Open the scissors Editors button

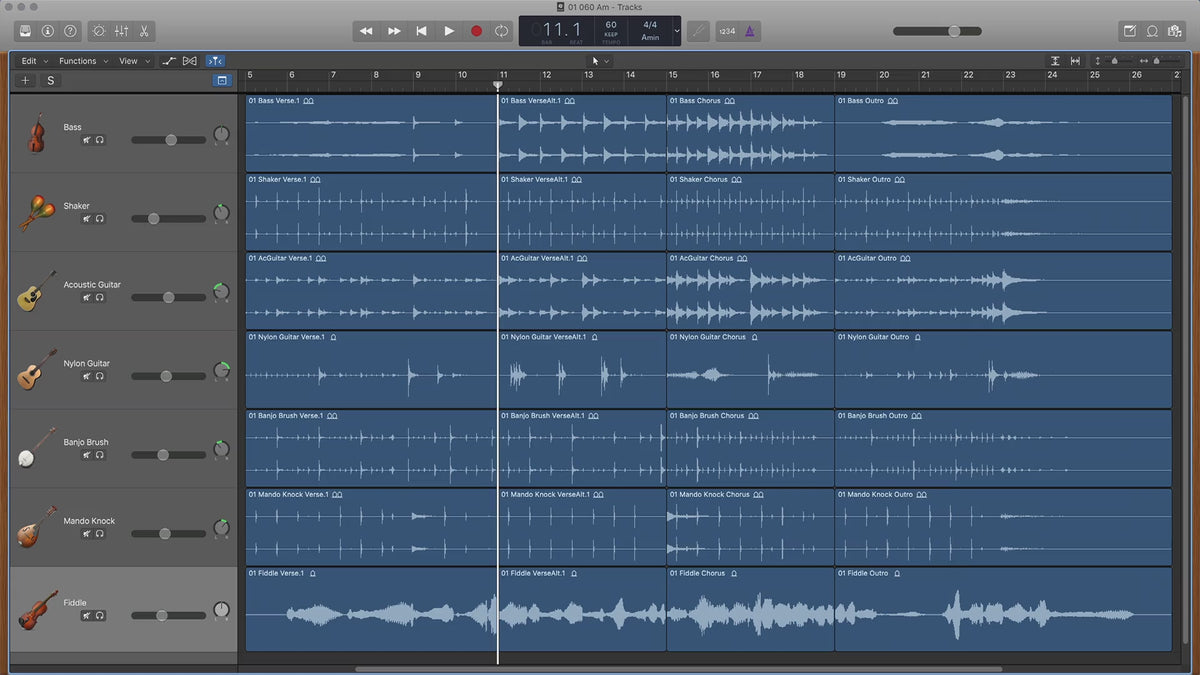145,31
